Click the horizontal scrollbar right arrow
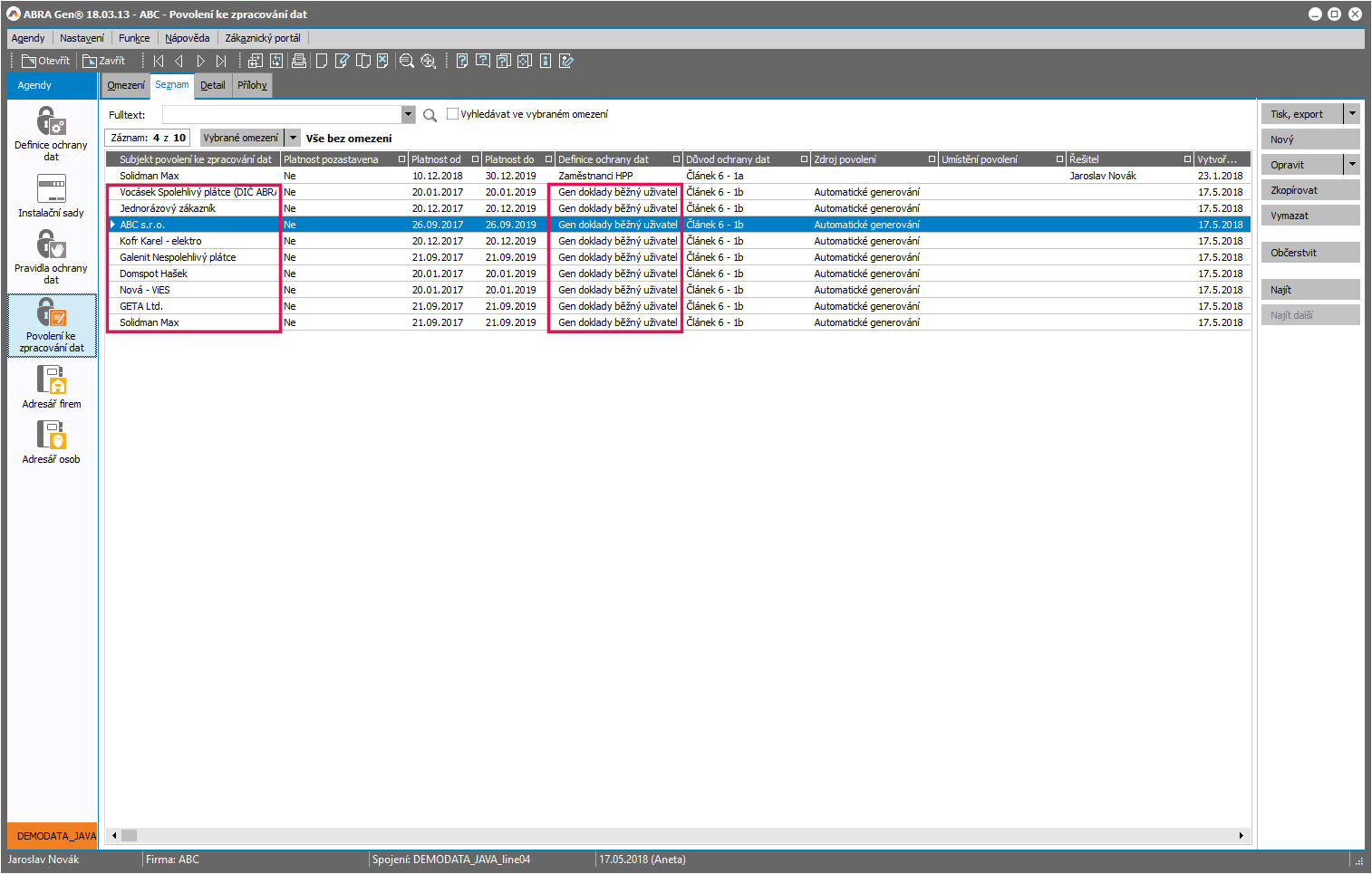Screen dimensions: 1372x874 (x=1241, y=835)
